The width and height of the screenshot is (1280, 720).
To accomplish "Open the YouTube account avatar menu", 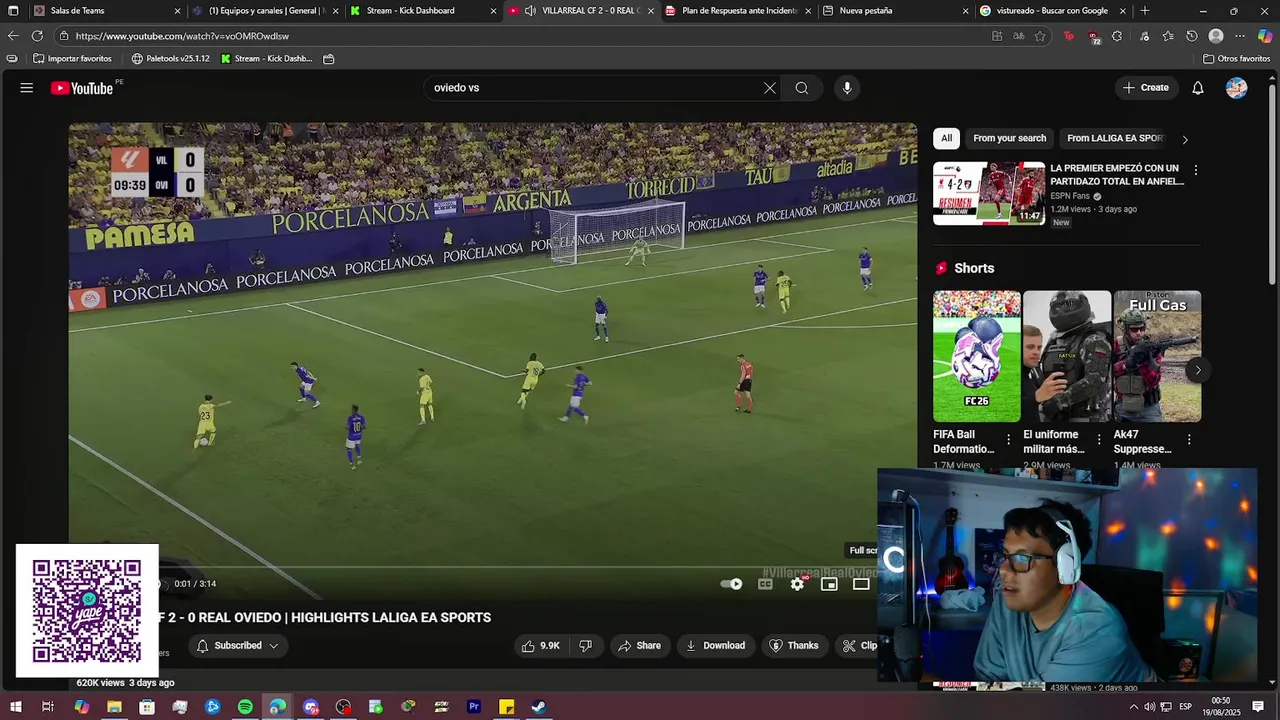I will pyautogui.click(x=1237, y=88).
